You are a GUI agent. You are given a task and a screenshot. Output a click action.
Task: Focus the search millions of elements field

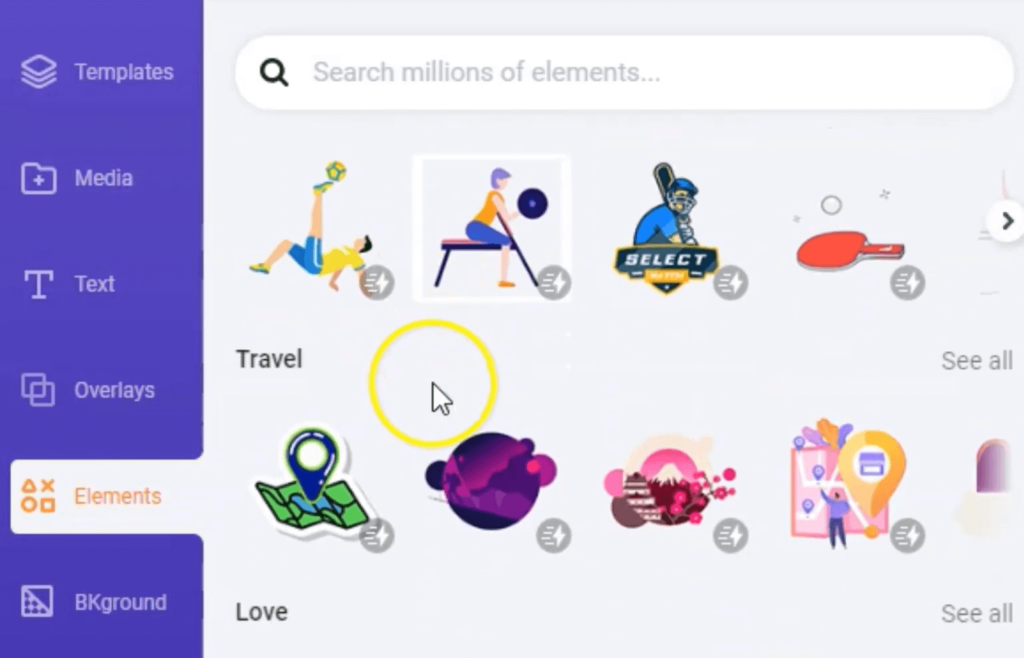(x=624, y=72)
